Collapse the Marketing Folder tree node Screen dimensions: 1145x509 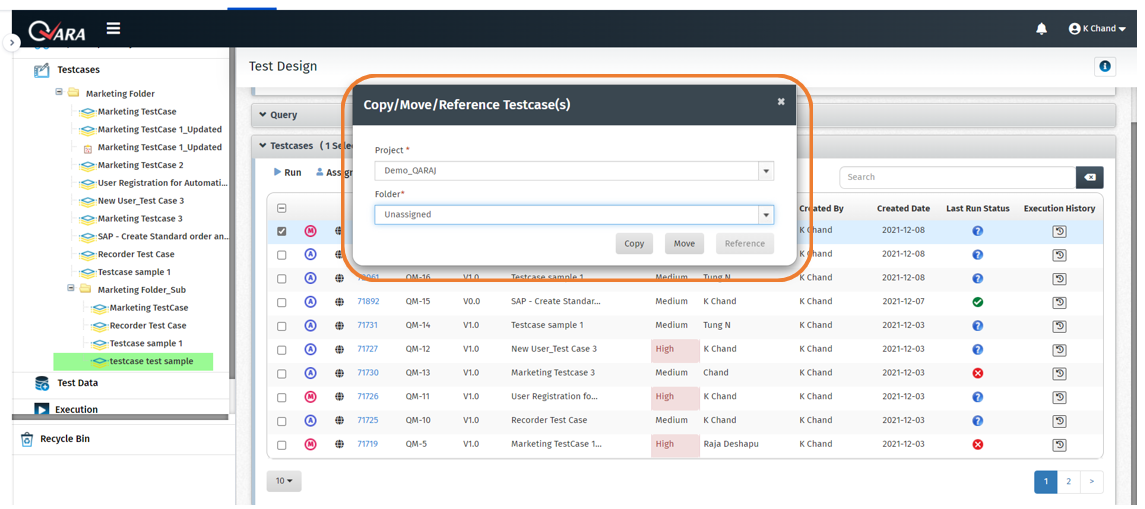pyautogui.click(x=60, y=93)
